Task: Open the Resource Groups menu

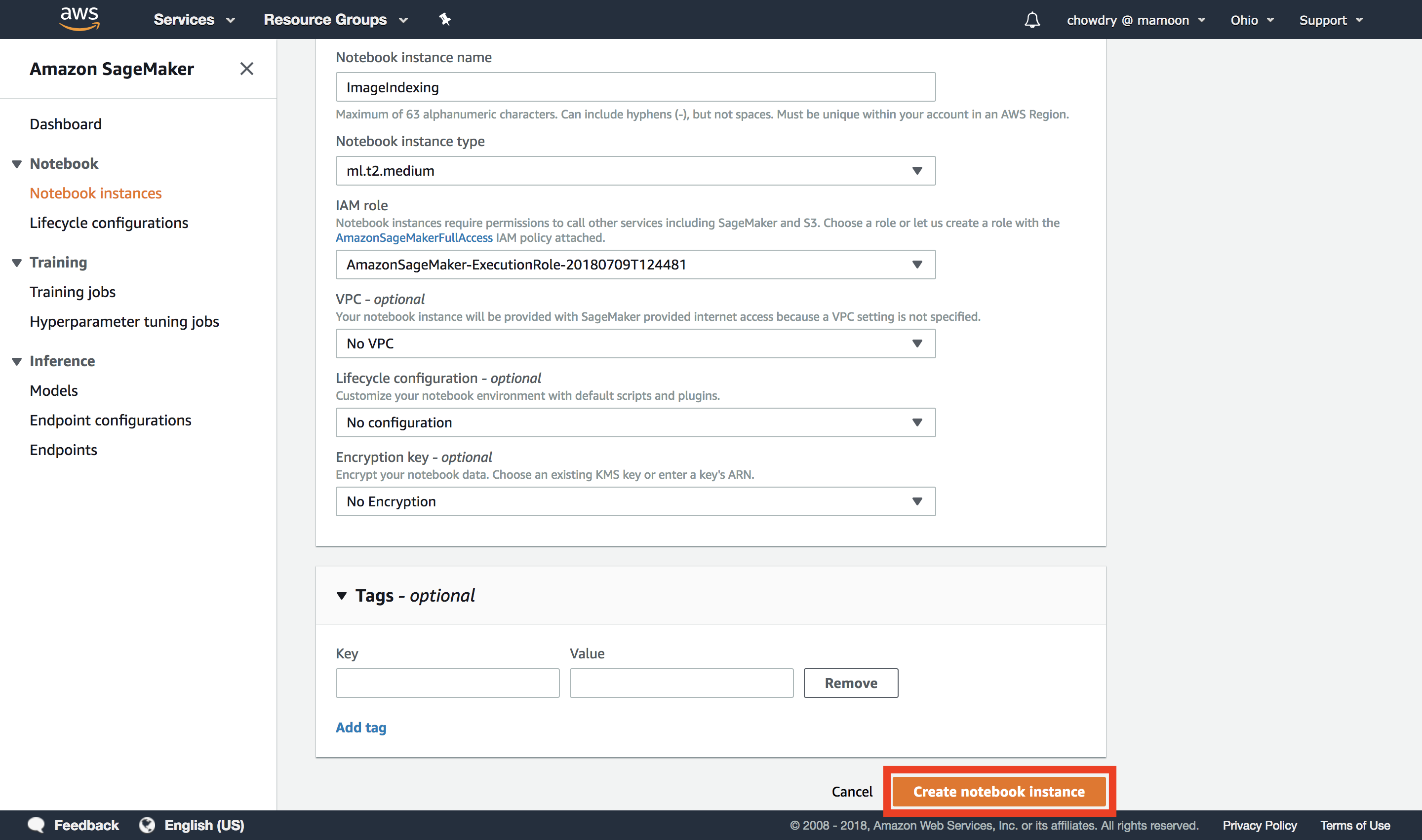Action: pos(335,20)
